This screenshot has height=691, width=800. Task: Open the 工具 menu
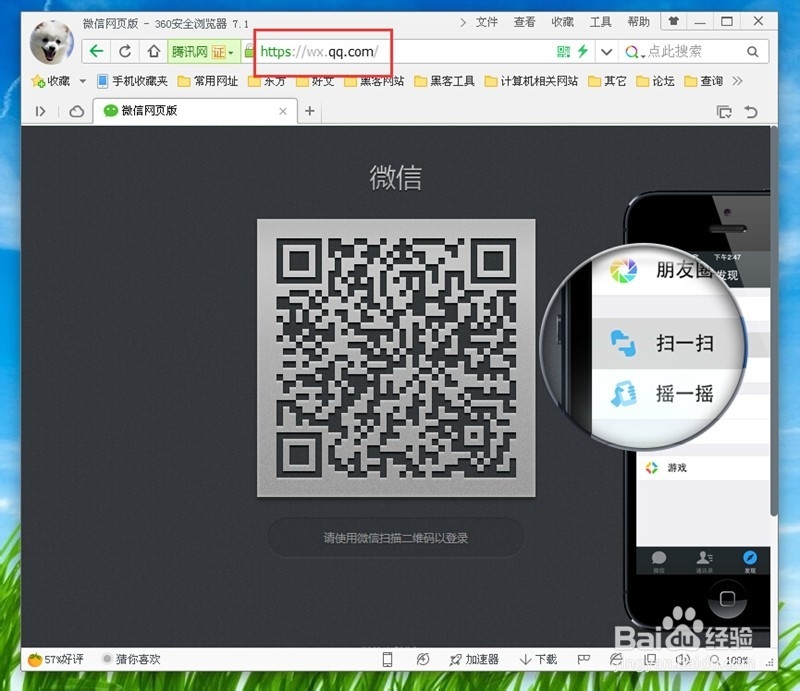click(601, 22)
